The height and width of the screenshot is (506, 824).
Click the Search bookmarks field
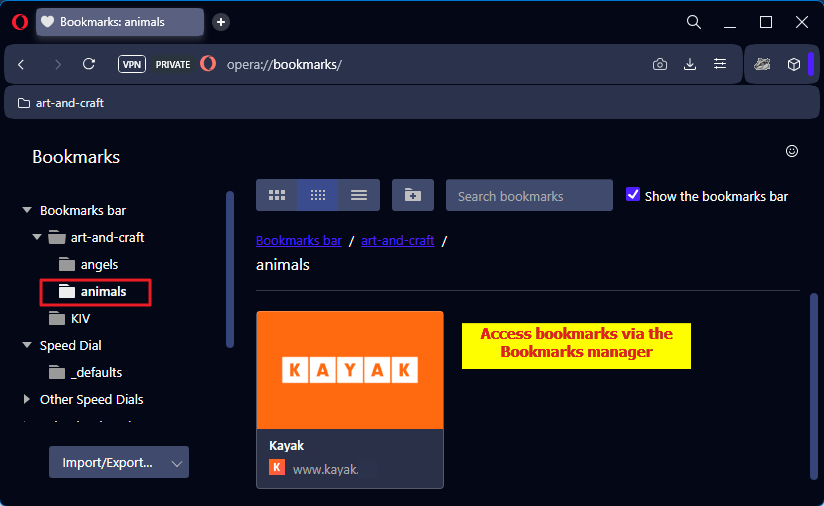coord(529,195)
